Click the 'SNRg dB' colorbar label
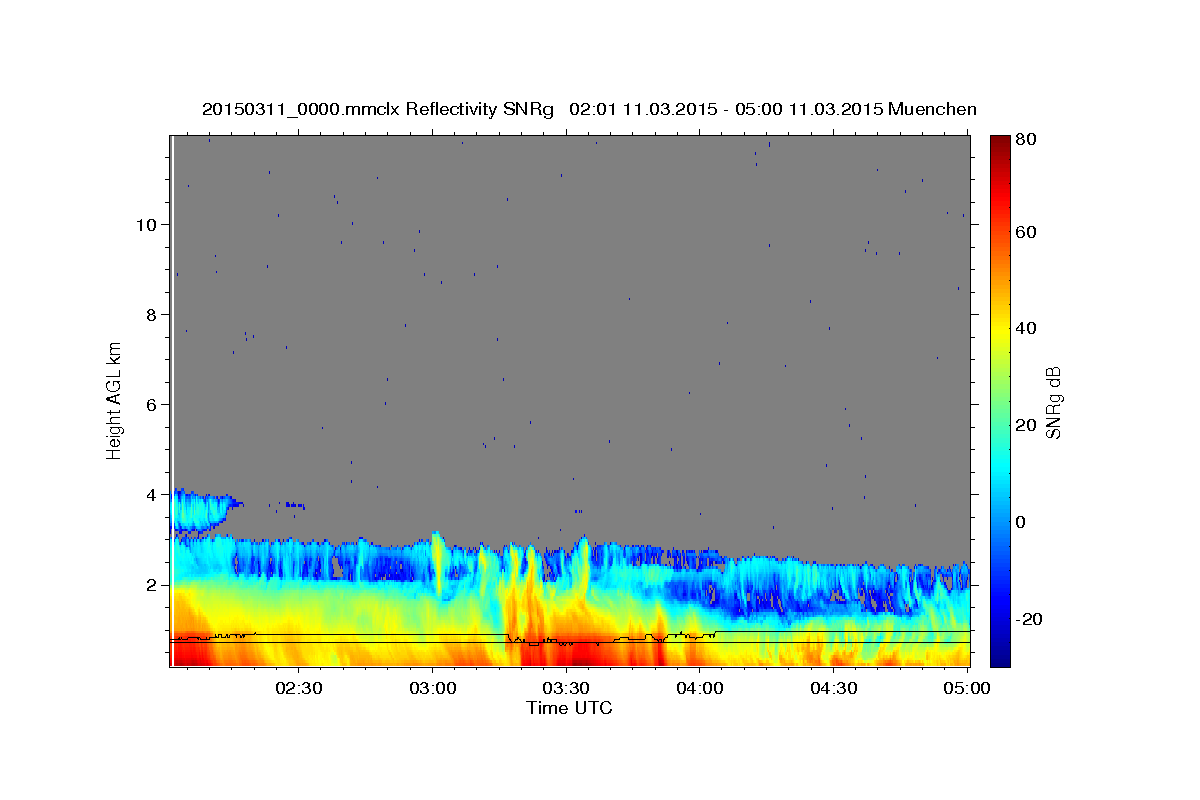This screenshot has width=1200, height=800. point(1053,402)
